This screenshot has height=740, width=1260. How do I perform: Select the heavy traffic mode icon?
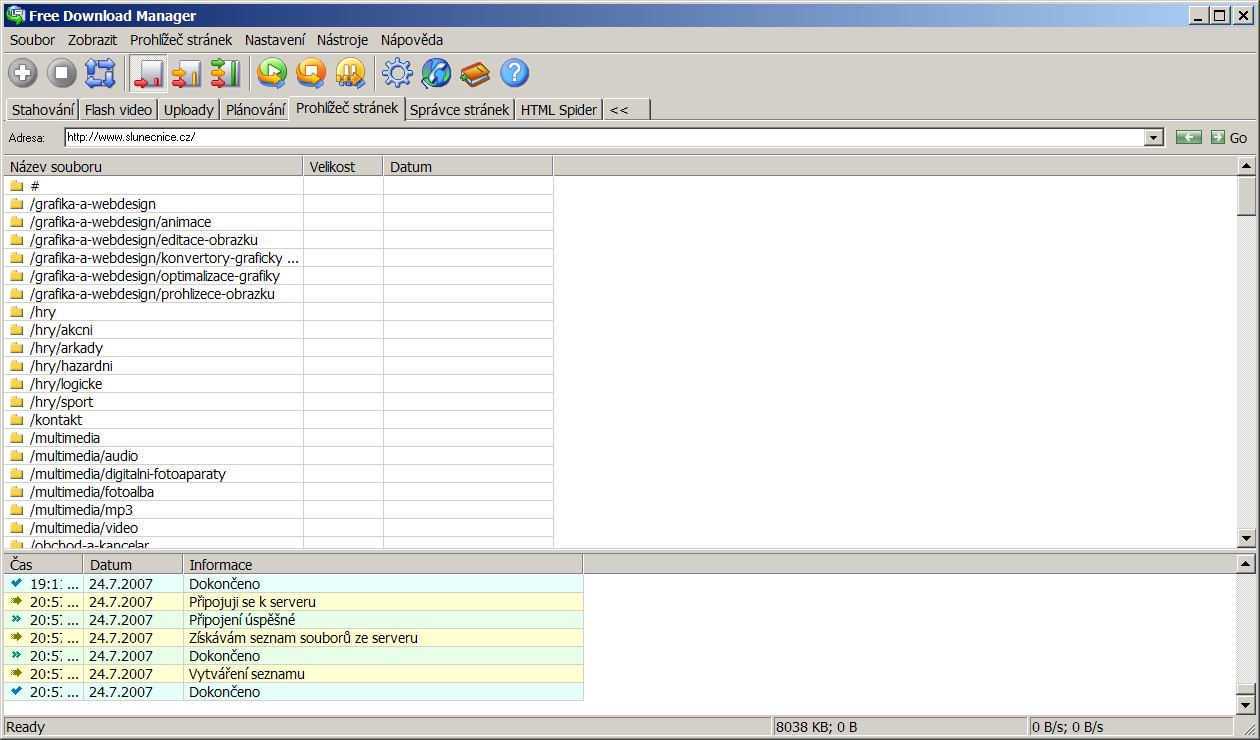click(225, 73)
